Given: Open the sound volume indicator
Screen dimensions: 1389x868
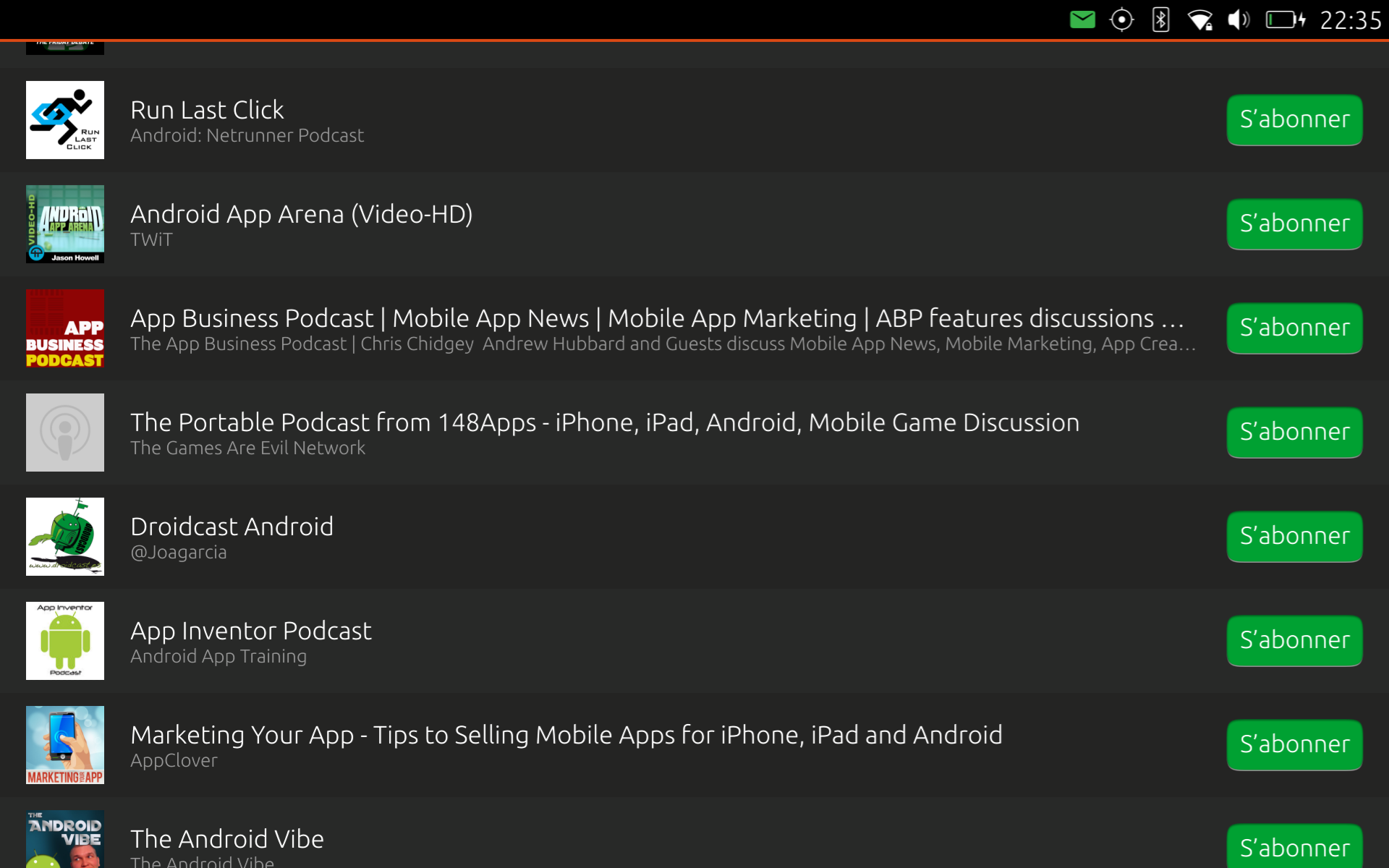Looking at the screenshot, I should coord(1239,20).
